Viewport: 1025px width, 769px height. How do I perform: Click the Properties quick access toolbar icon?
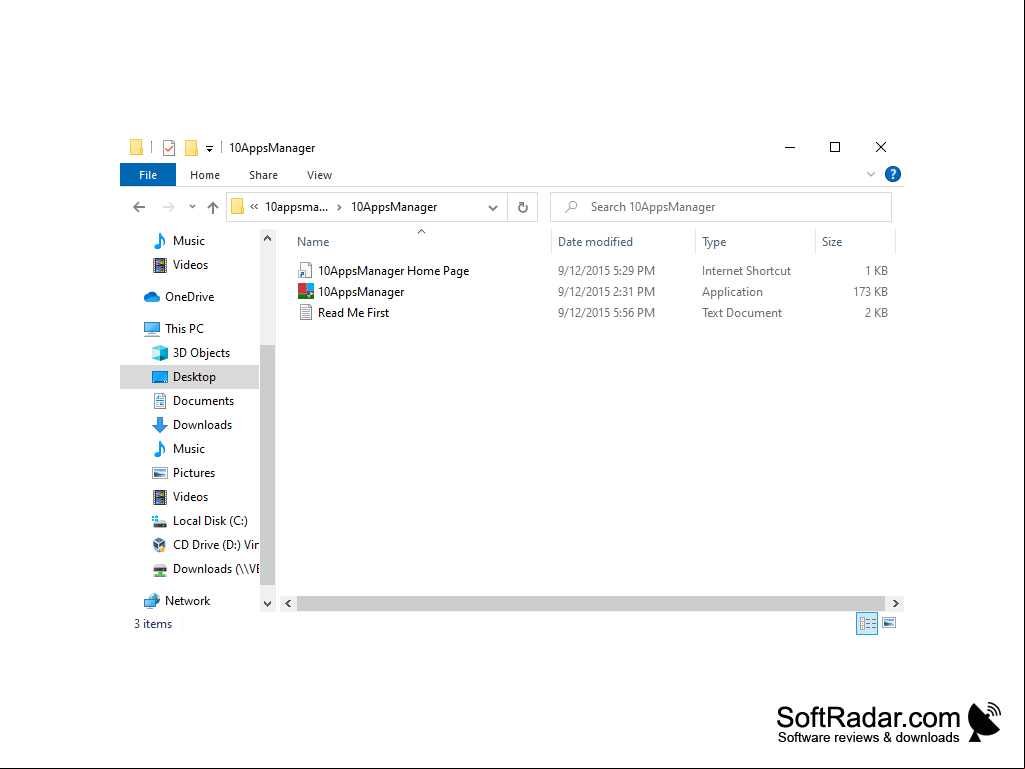click(x=169, y=148)
